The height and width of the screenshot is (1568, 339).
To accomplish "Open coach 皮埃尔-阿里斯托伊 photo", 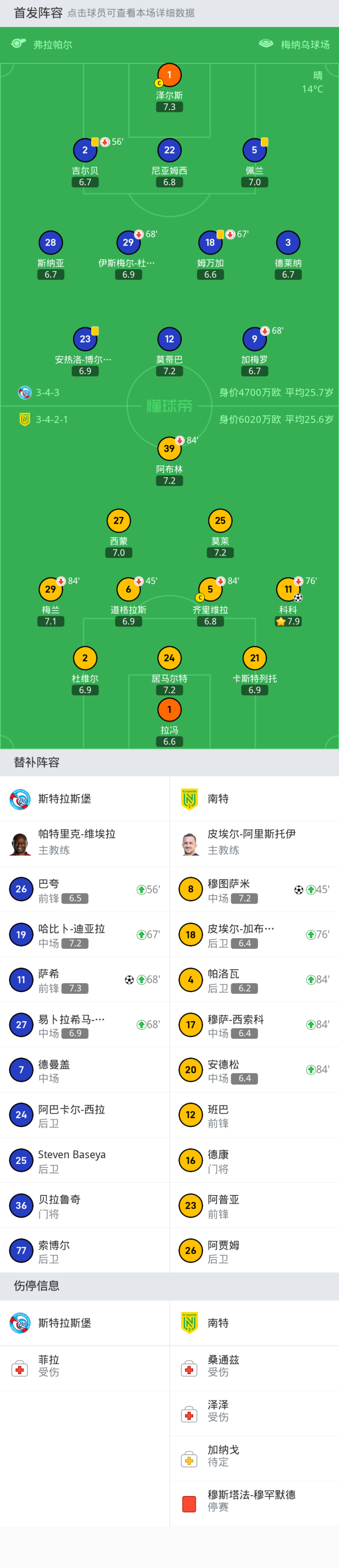I will click(x=190, y=844).
